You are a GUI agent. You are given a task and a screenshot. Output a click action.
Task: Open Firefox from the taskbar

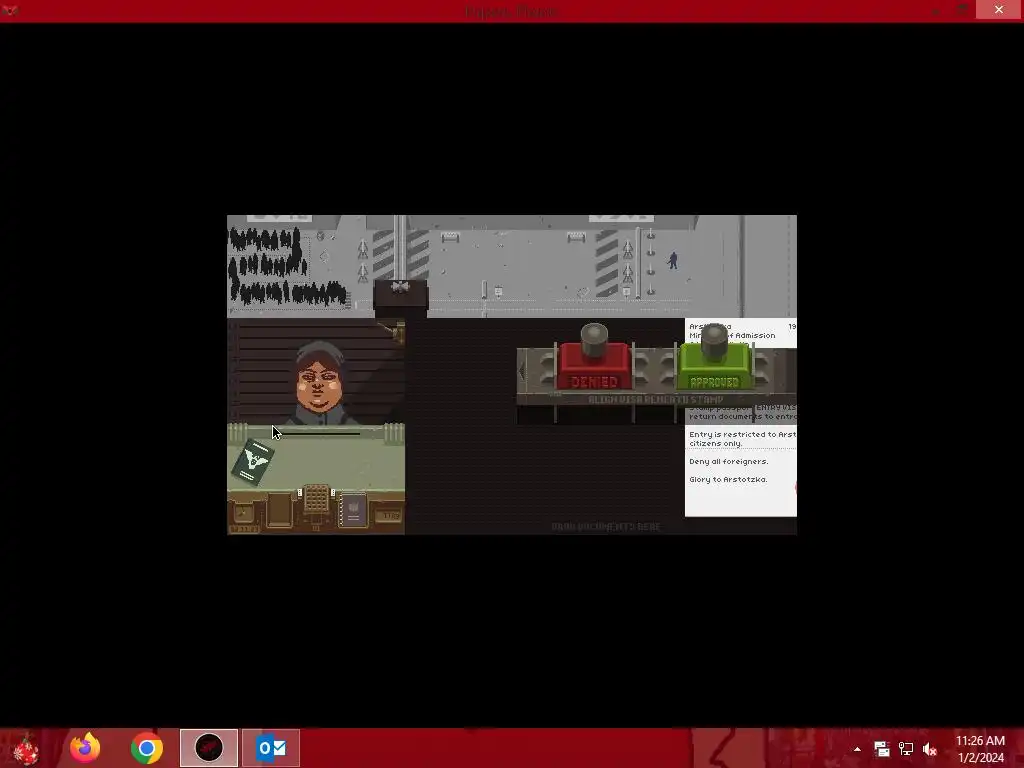(x=86, y=748)
